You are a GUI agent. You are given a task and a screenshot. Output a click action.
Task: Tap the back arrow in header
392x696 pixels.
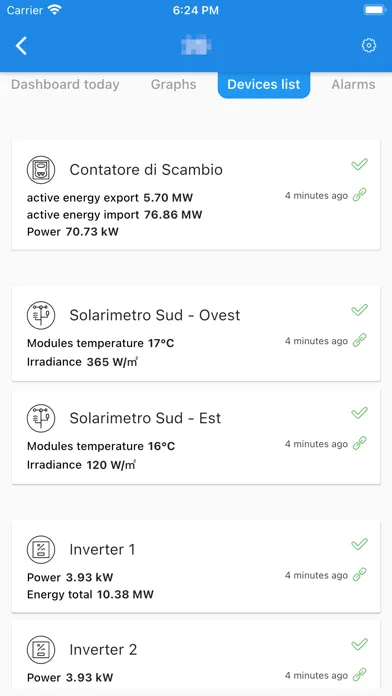click(x=21, y=46)
